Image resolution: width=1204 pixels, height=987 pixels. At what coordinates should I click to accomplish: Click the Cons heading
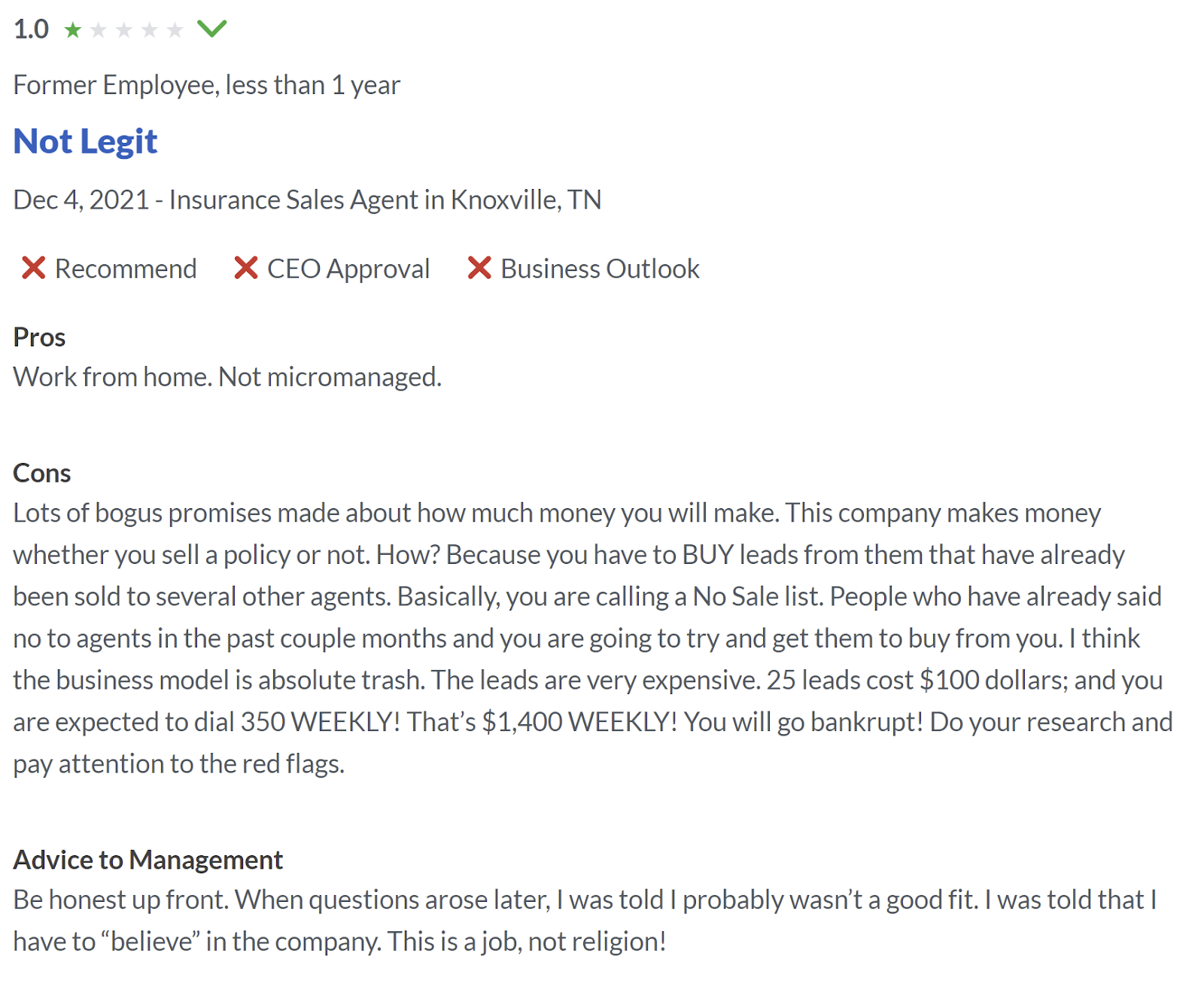click(42, 473)
